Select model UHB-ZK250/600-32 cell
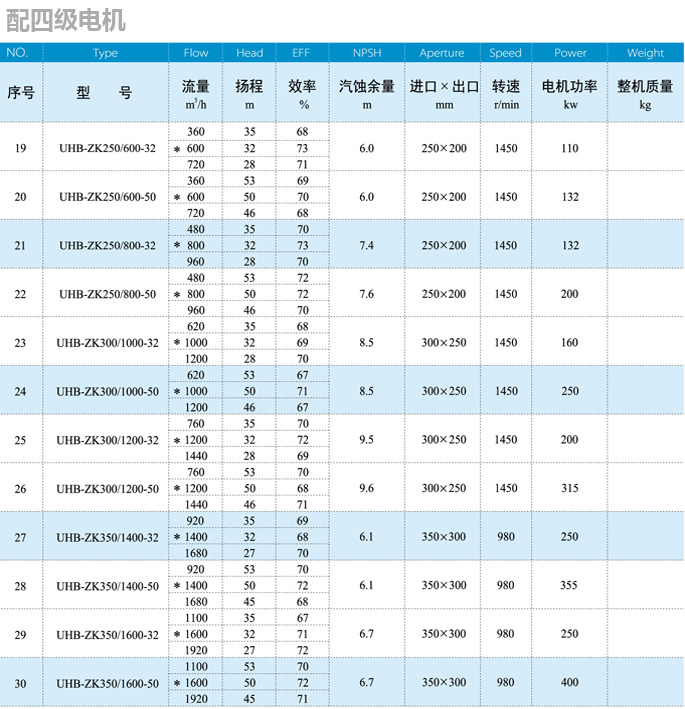Image resolution: width=685 pixels, height=709 pixels. click(107, 148)
